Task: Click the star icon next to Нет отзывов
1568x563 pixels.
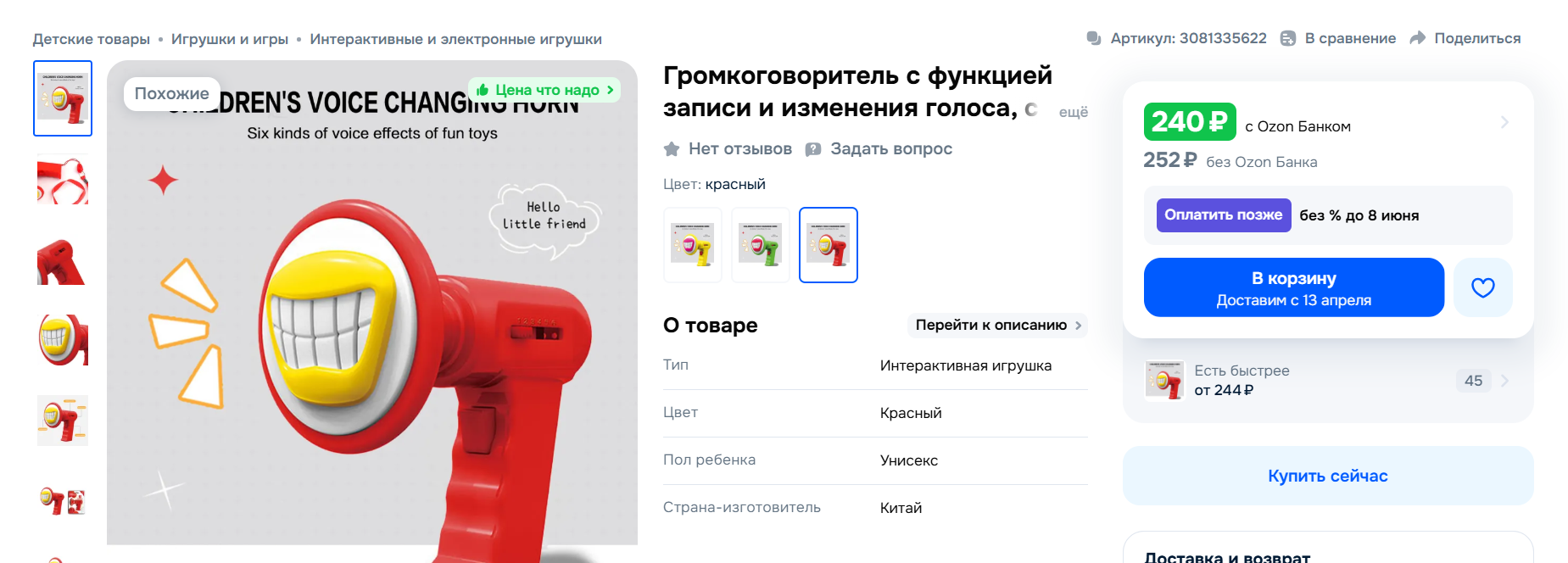Action: tap(672, 149)
